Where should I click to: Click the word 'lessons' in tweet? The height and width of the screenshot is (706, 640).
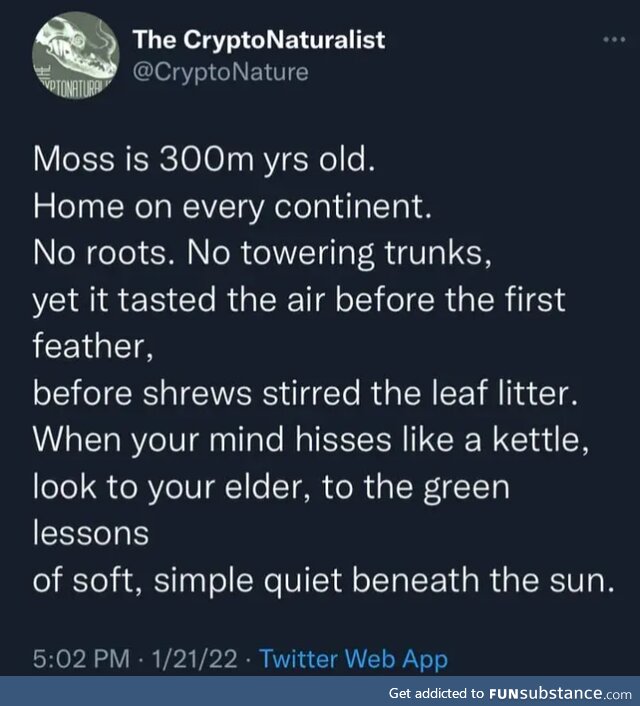[x=91, y=534]
